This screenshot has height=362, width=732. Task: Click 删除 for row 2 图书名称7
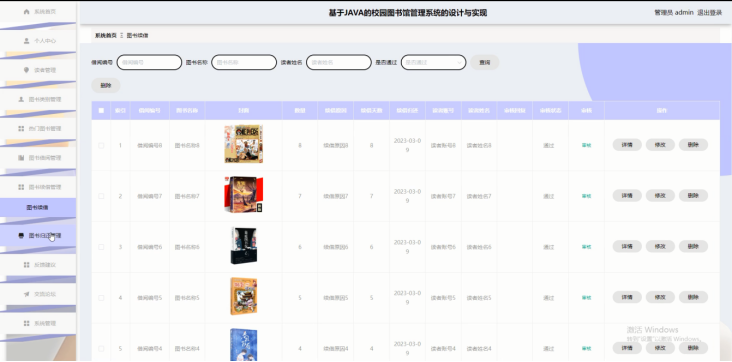click(x=693, y=196)
